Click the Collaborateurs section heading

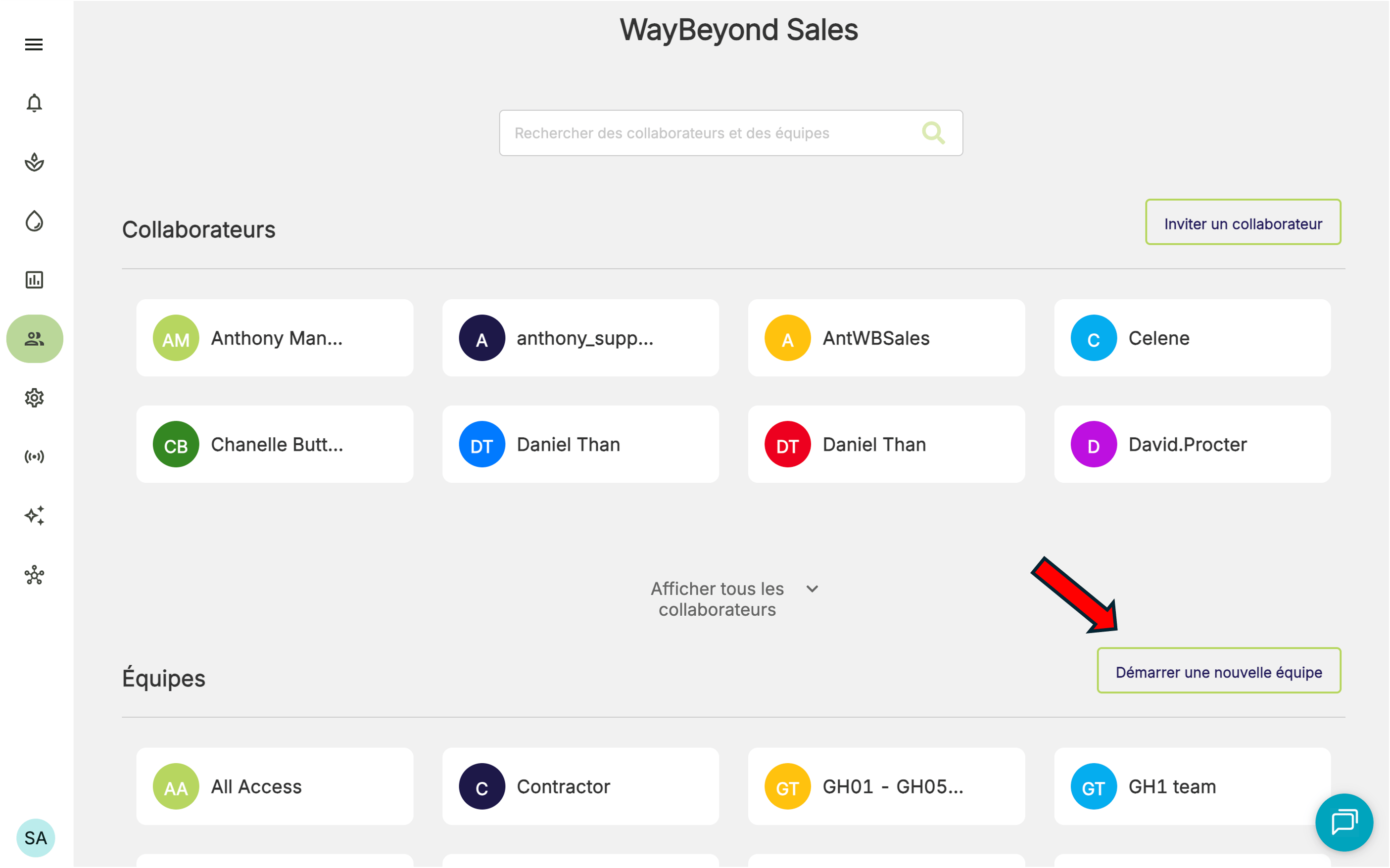pyautogui.click(x=199, y=229)
